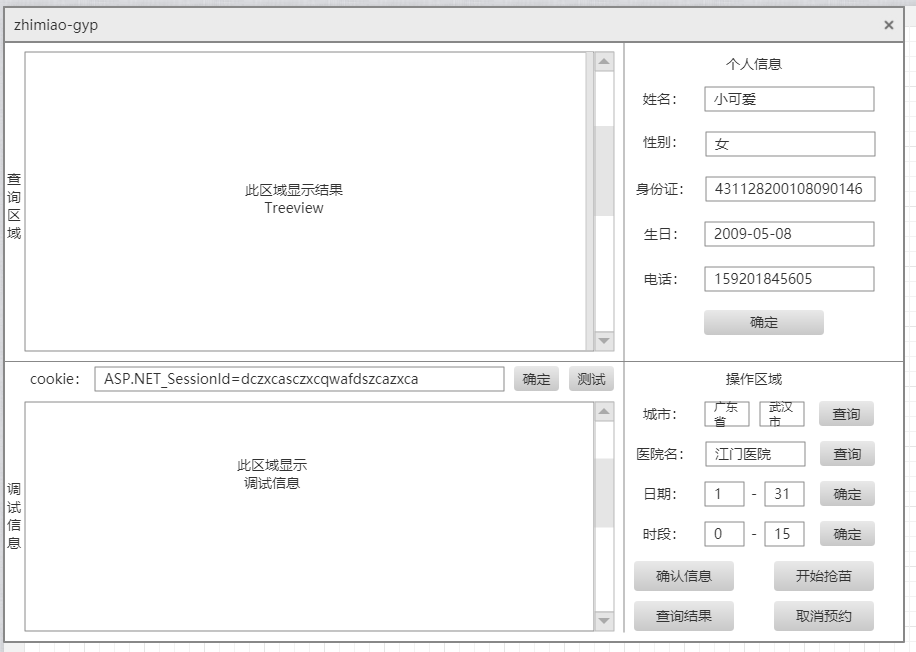The width and height of the screenshot is (916, 652).
Task: Select the 性别 field containing 女
Action: point(789,144)
